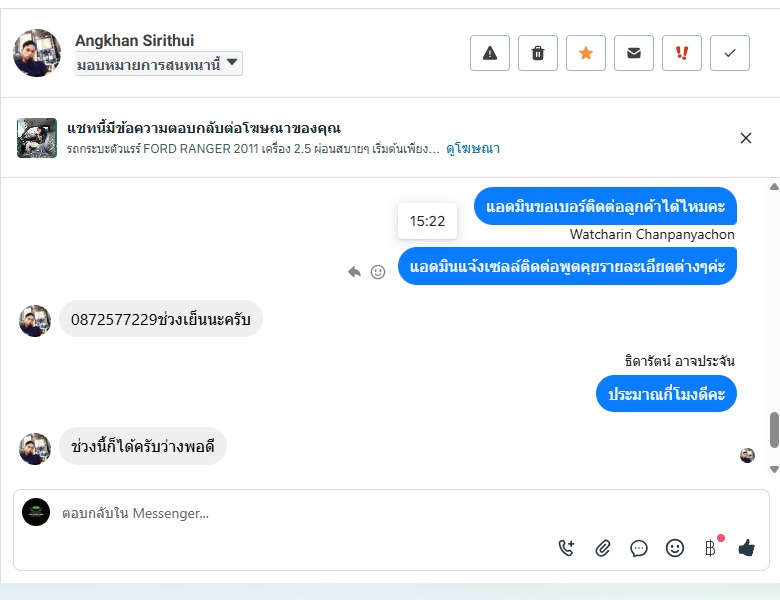The image size is (780, 600).
Task: Open the ดูโฆษณา link
Action: click(473, 149)
